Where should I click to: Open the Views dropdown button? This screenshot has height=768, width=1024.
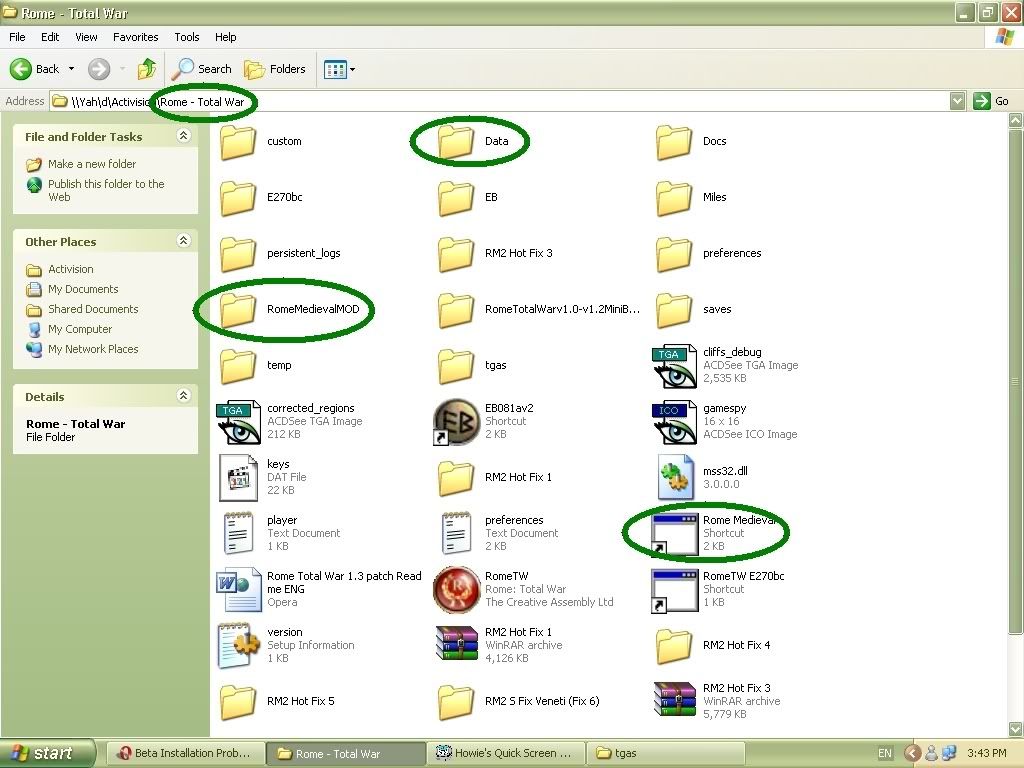pos(340,69)
